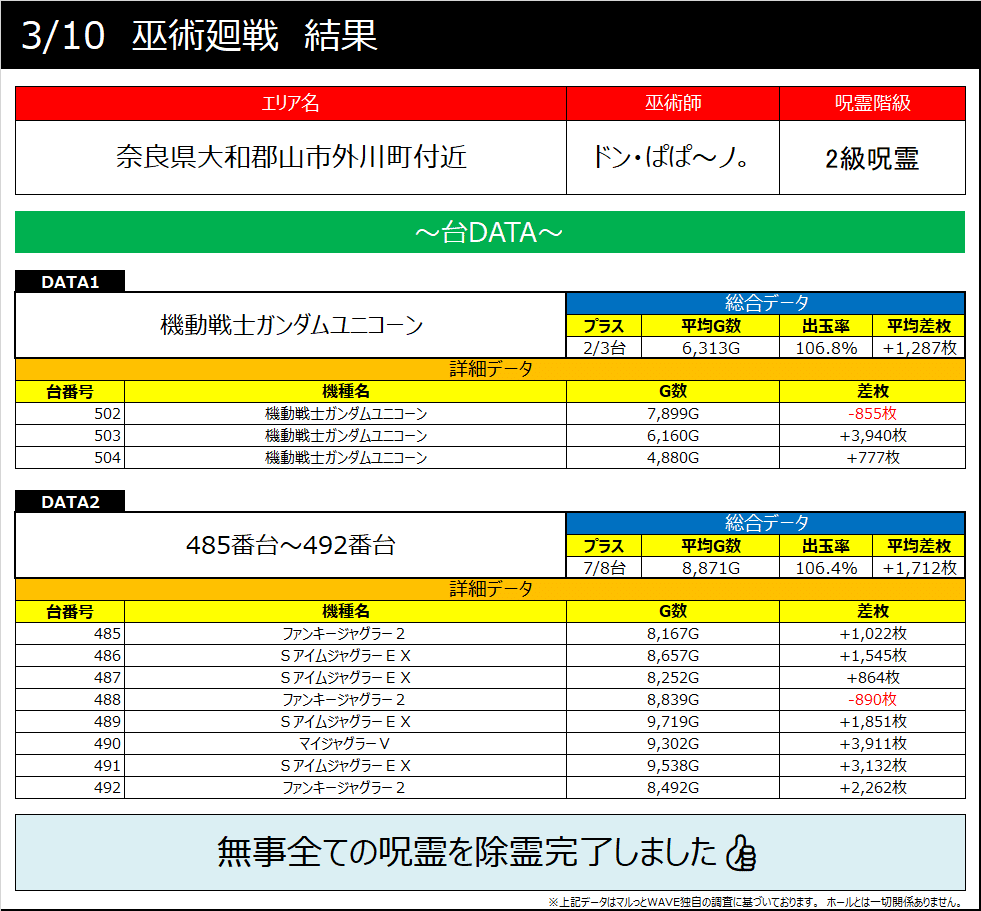Click the DATA2 '機種名' column header
The height and width of the screenshot is (911, 981).
click(345, 611)
